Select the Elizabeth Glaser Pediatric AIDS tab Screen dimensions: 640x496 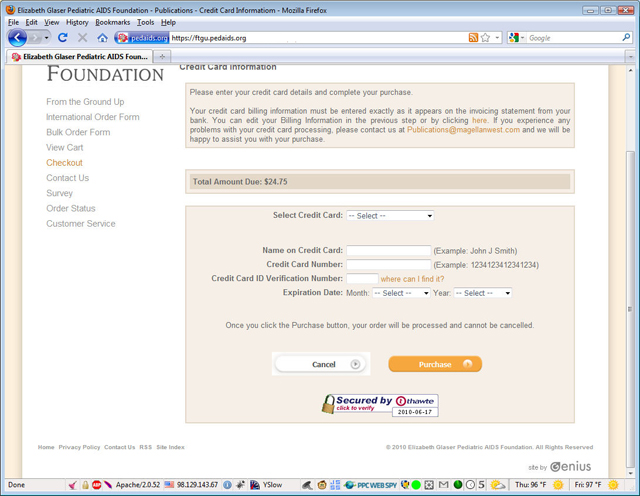tap(80, 57)
